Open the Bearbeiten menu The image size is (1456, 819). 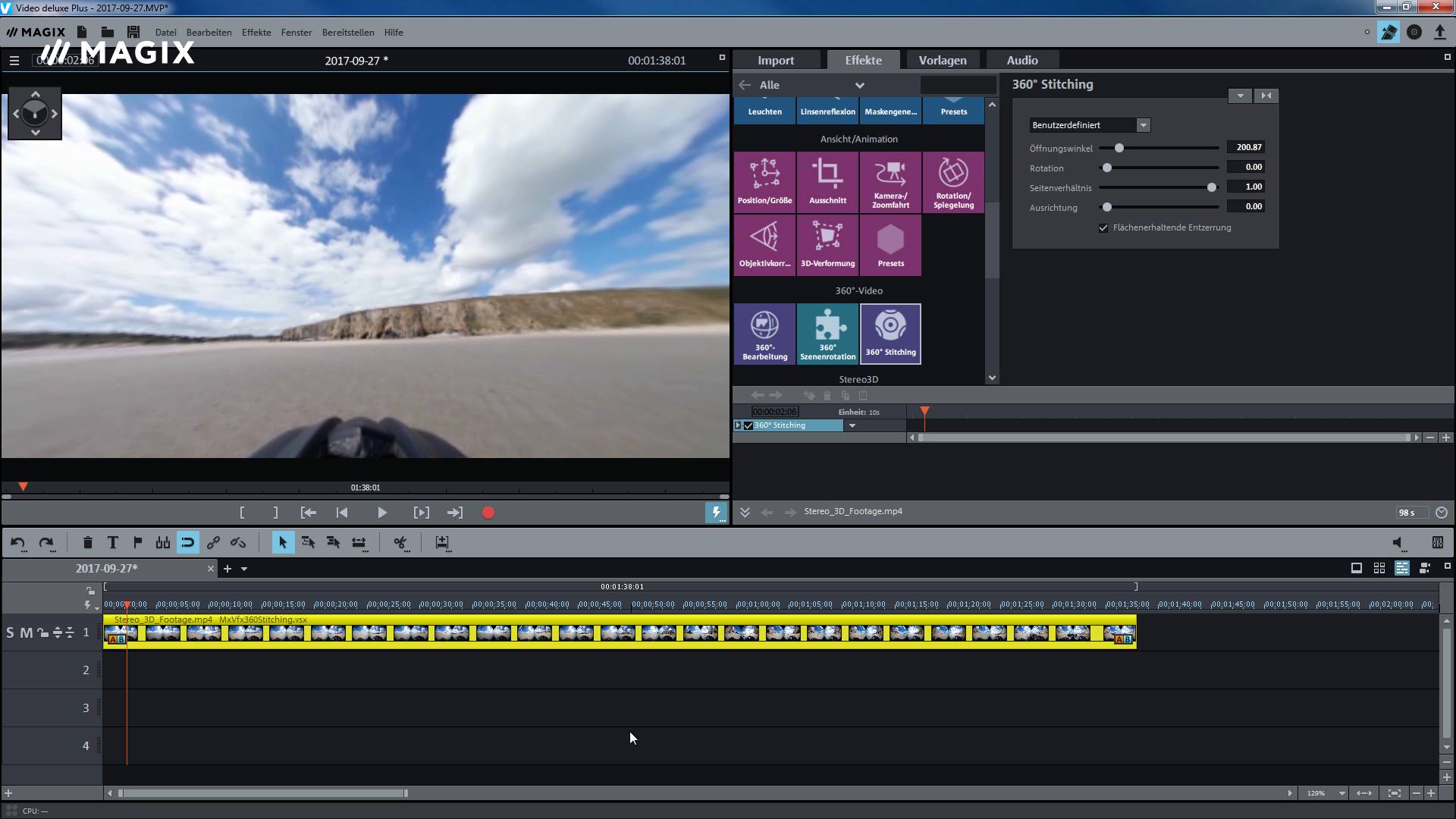pyautogui.click(x=209, y=33)
